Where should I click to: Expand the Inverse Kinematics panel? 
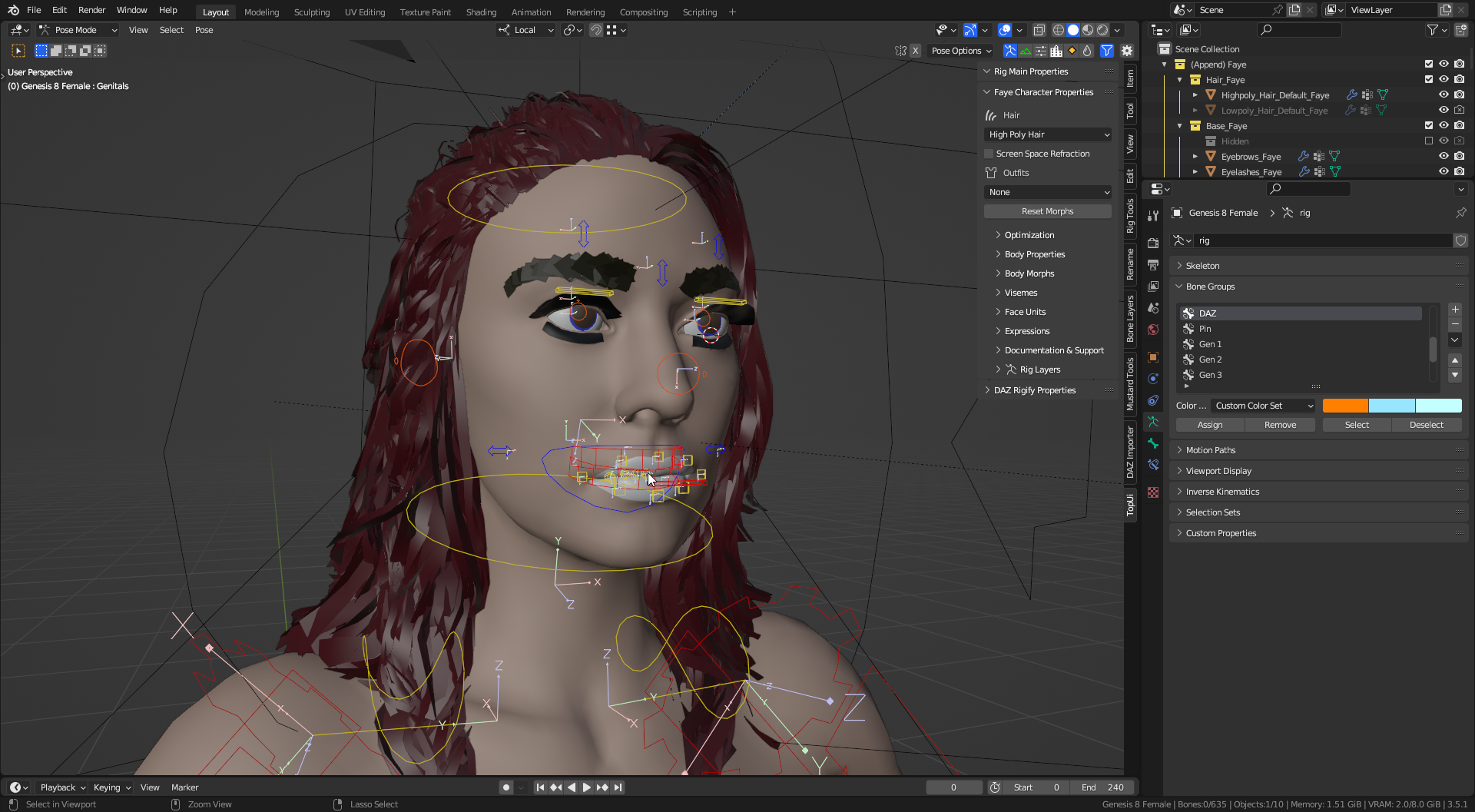pos(1318,492)
